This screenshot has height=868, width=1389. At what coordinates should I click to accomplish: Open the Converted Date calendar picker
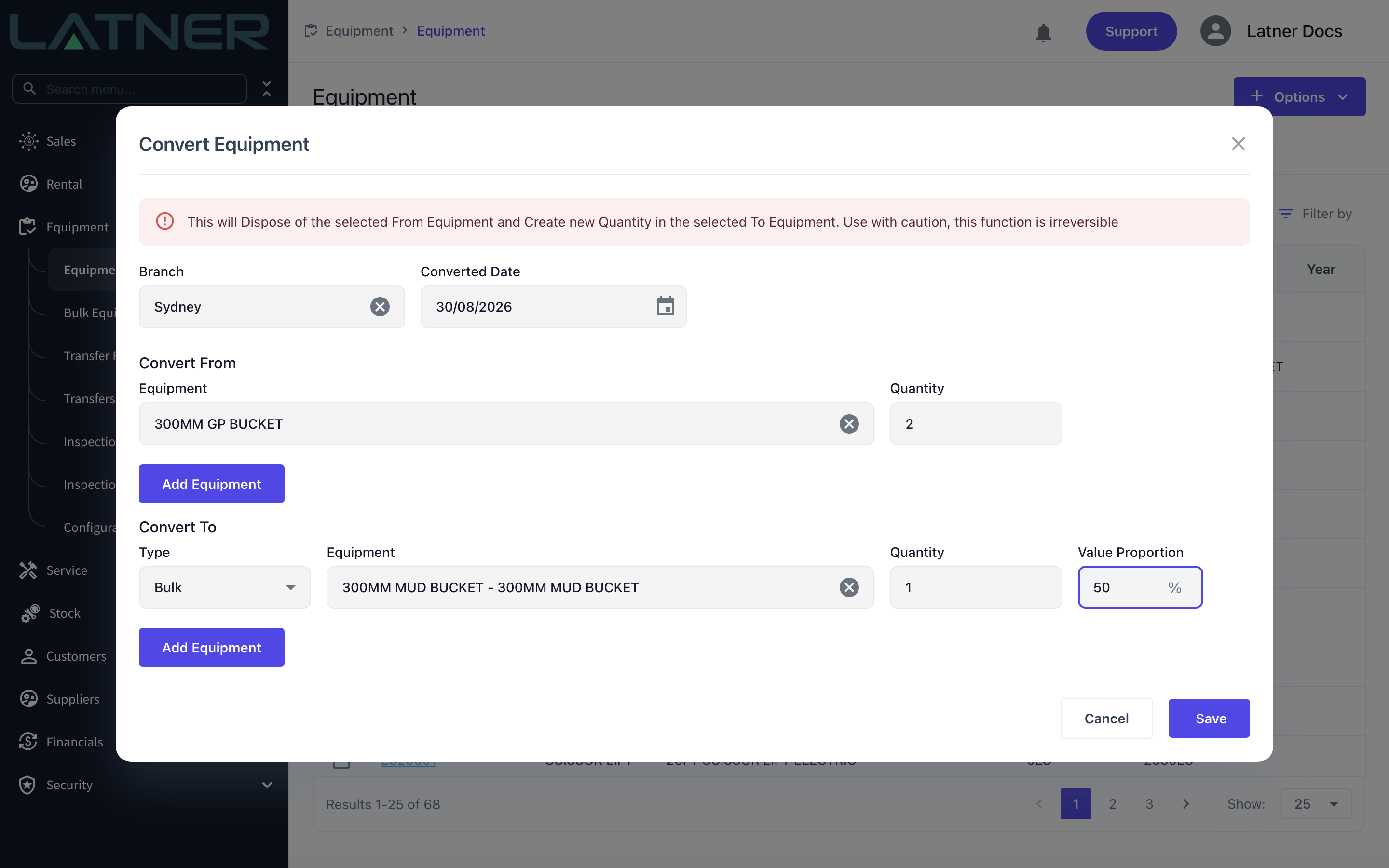(665, 307)
